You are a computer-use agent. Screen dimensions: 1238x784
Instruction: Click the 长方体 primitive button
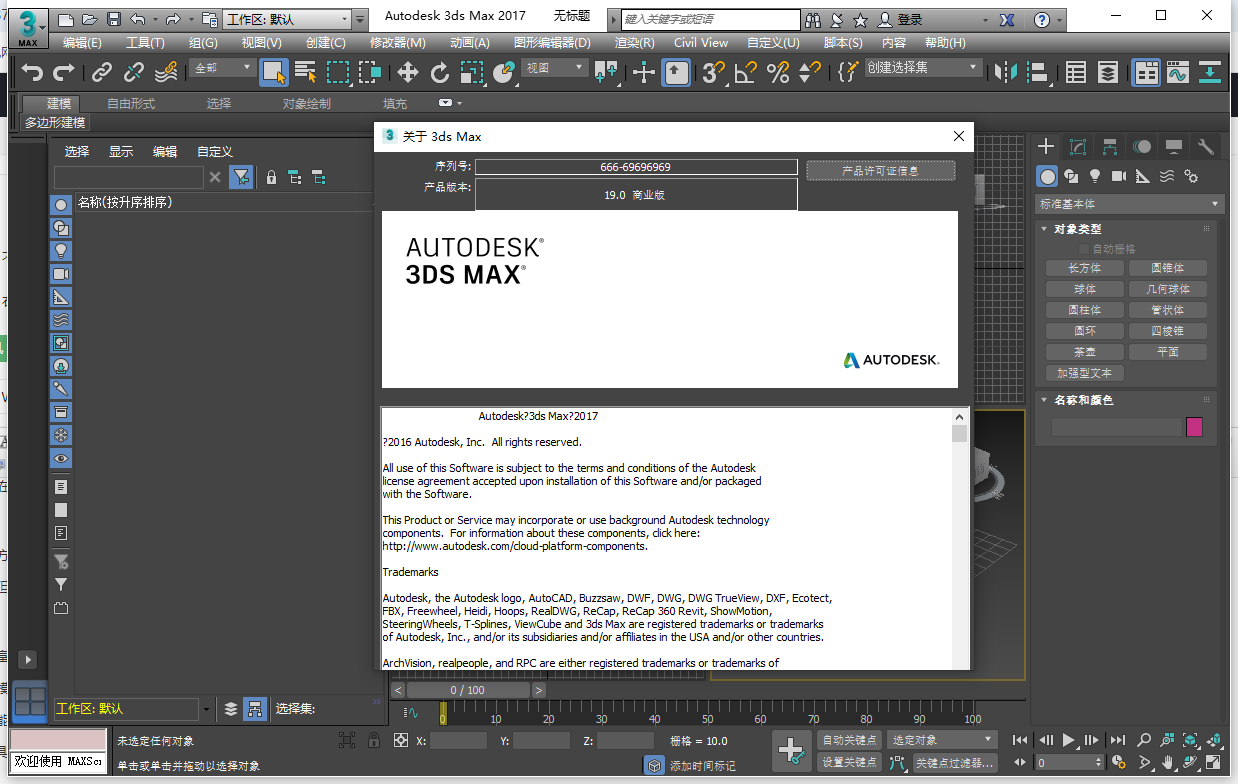tap(1084, 268)
